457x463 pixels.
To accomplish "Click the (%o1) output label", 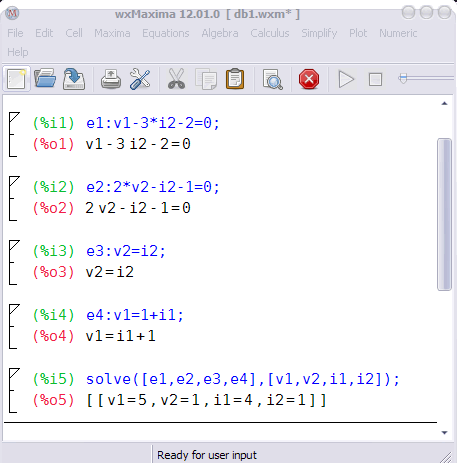I will point(53,144).
